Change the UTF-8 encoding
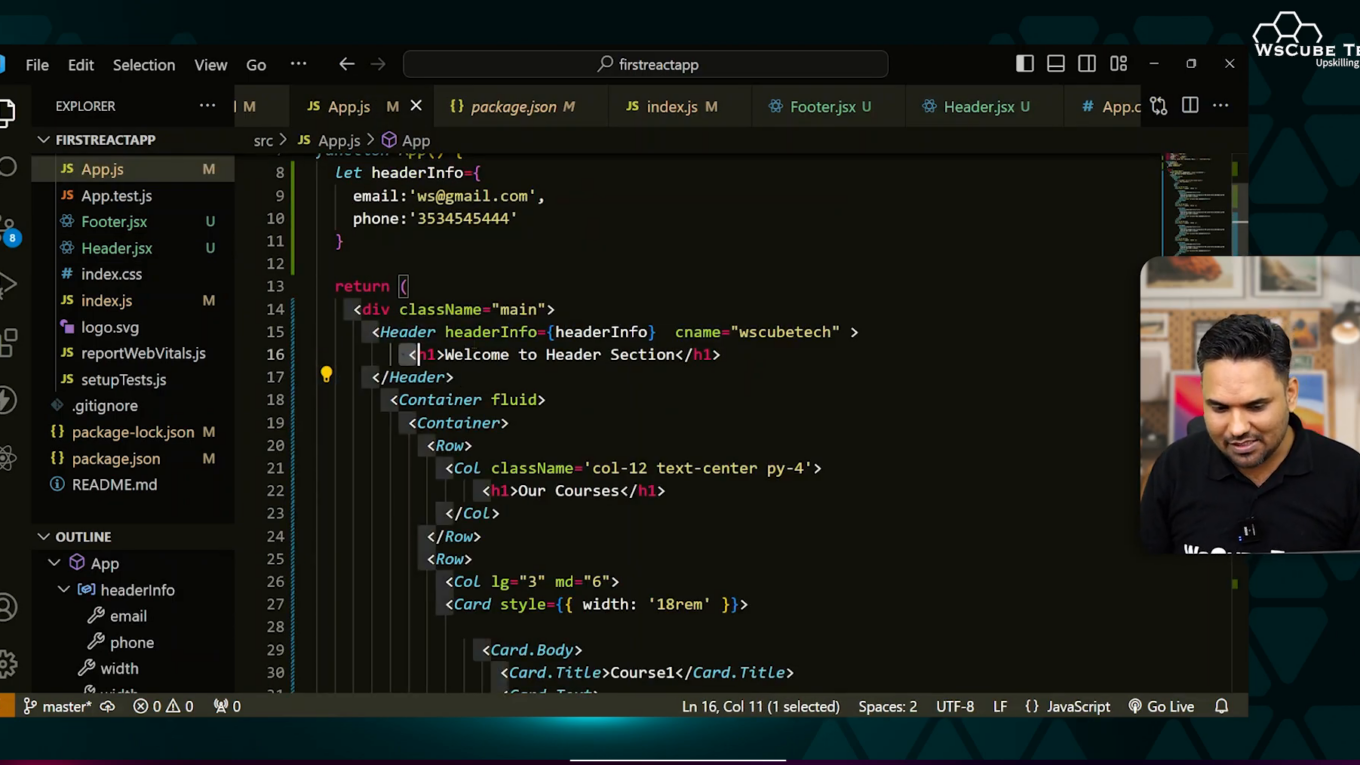1360x765 pixels. coord(955,706)
